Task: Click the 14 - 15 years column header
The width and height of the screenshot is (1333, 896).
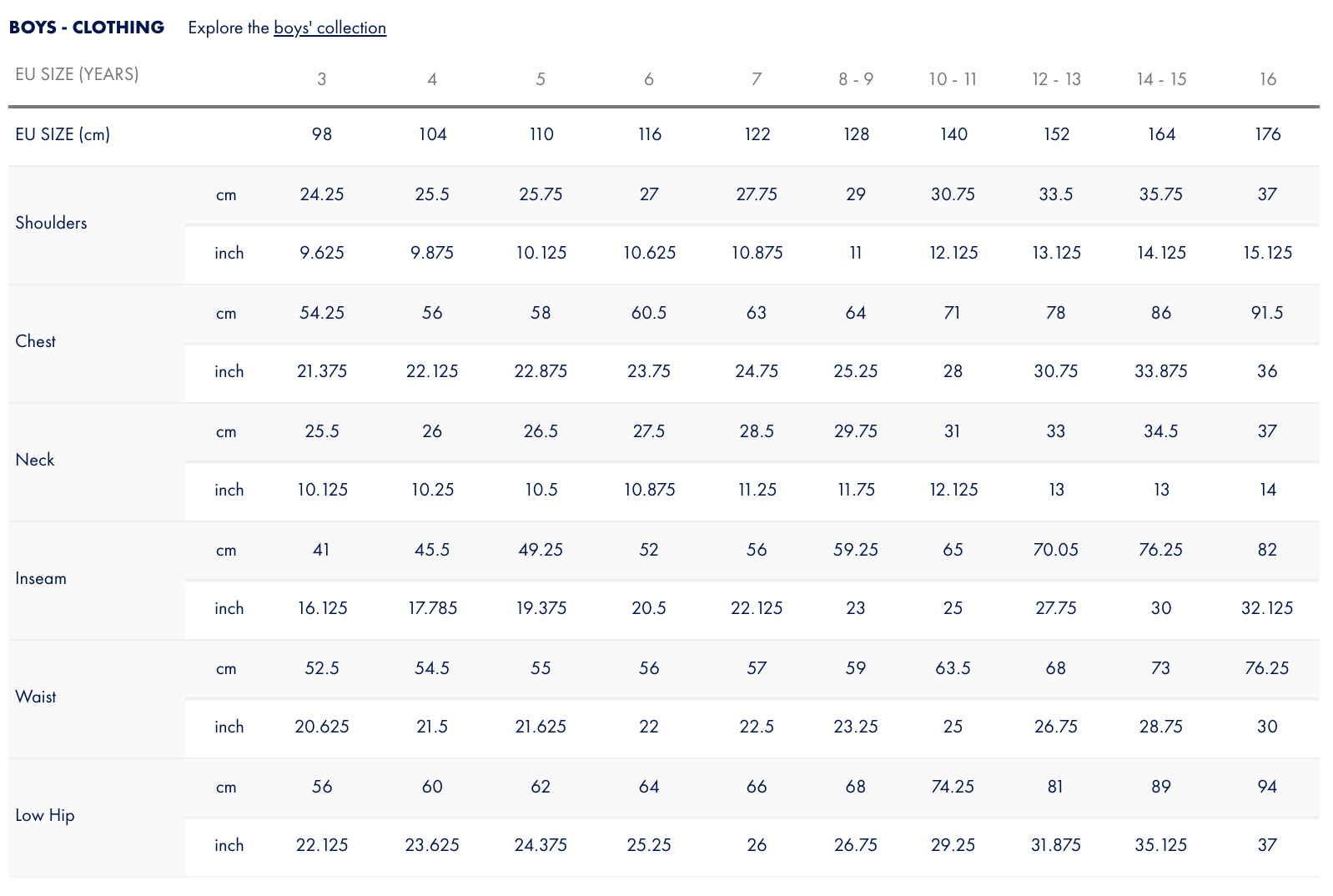Action: point(1161,79)
